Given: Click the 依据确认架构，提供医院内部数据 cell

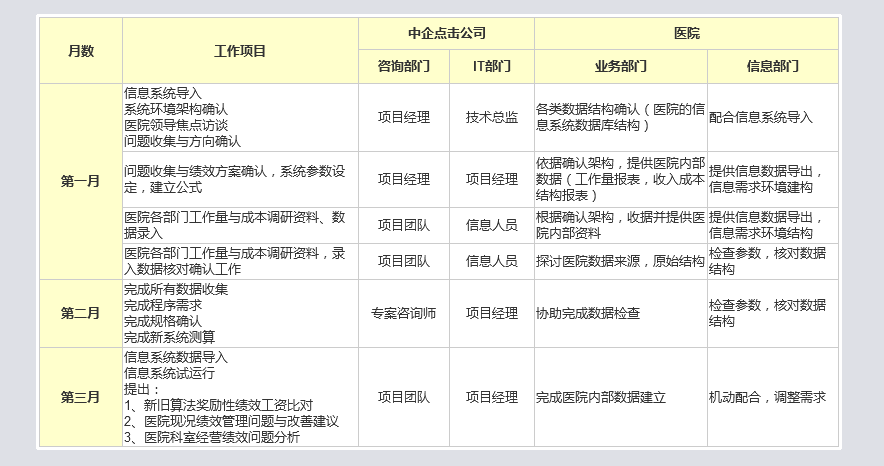Looking at the screenshot, I should pos(621,179).
